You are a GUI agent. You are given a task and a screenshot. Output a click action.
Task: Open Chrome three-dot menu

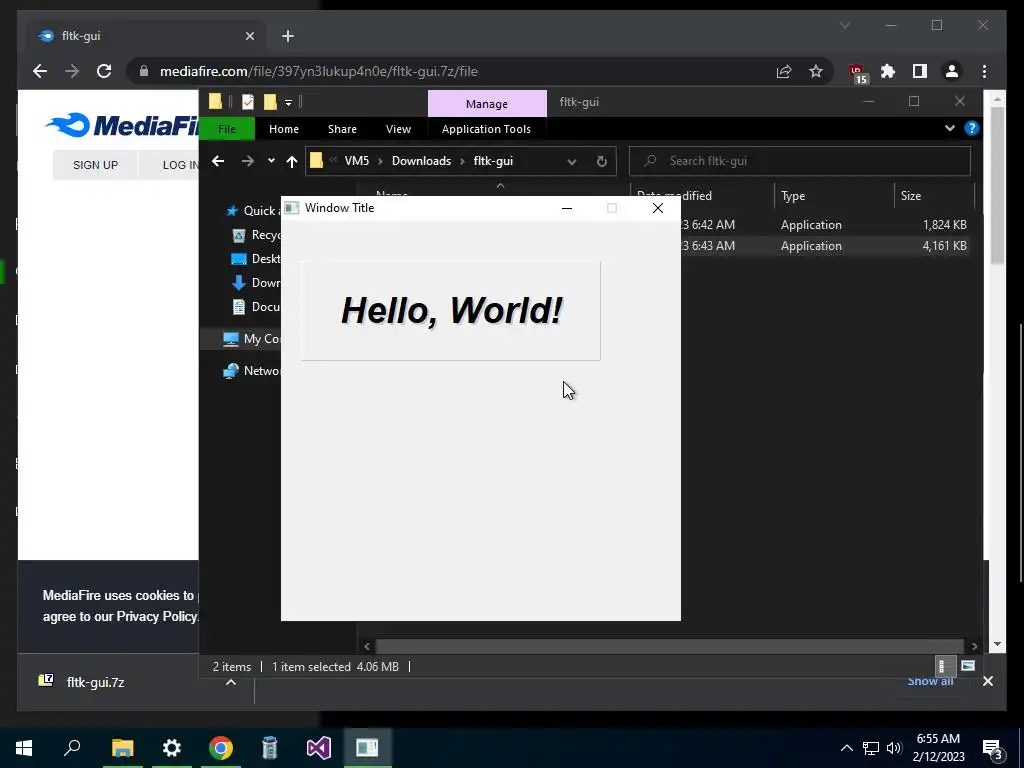tap(984, 71)
